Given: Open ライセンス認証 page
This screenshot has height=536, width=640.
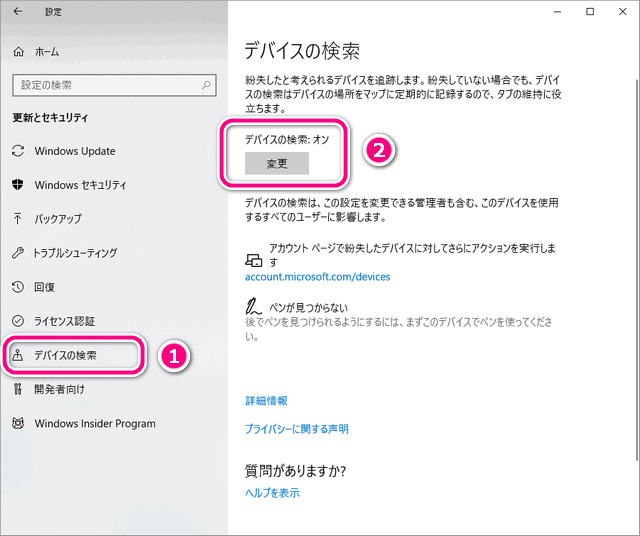Looking at the screenshot, I should coord(64,320).
